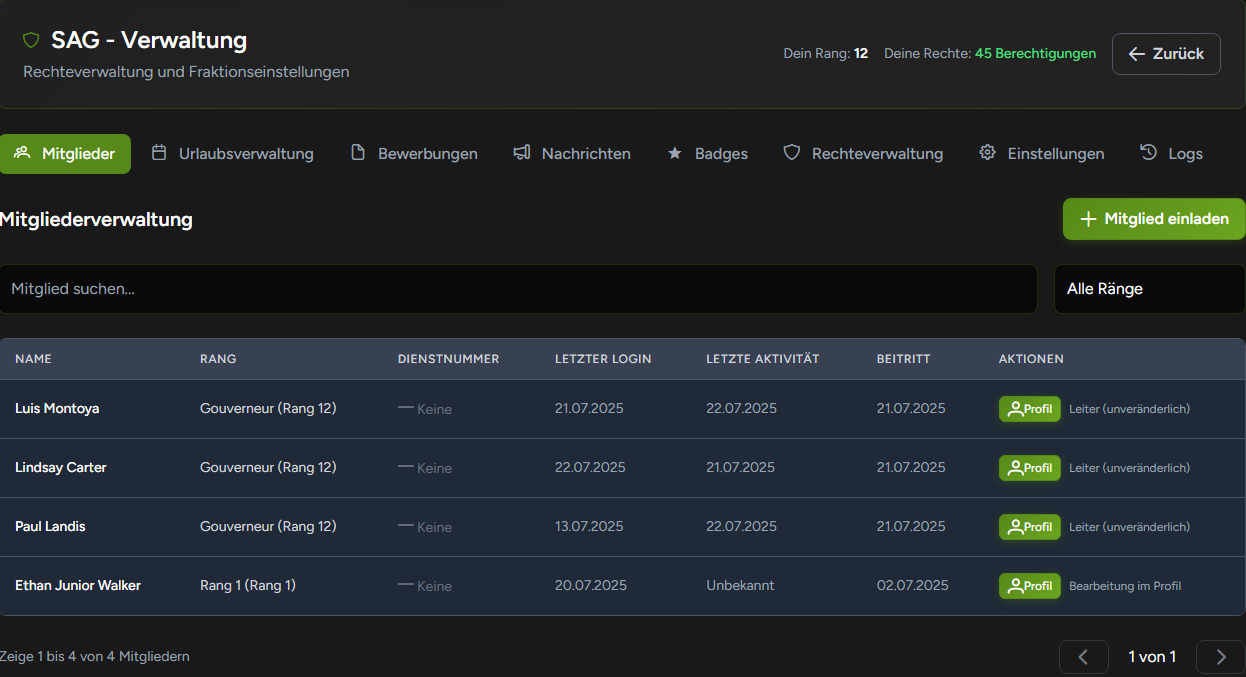The image size is (1246, 677).
Task: Open Lindsay Carter's Profil button
Action: pos(1030,468)
